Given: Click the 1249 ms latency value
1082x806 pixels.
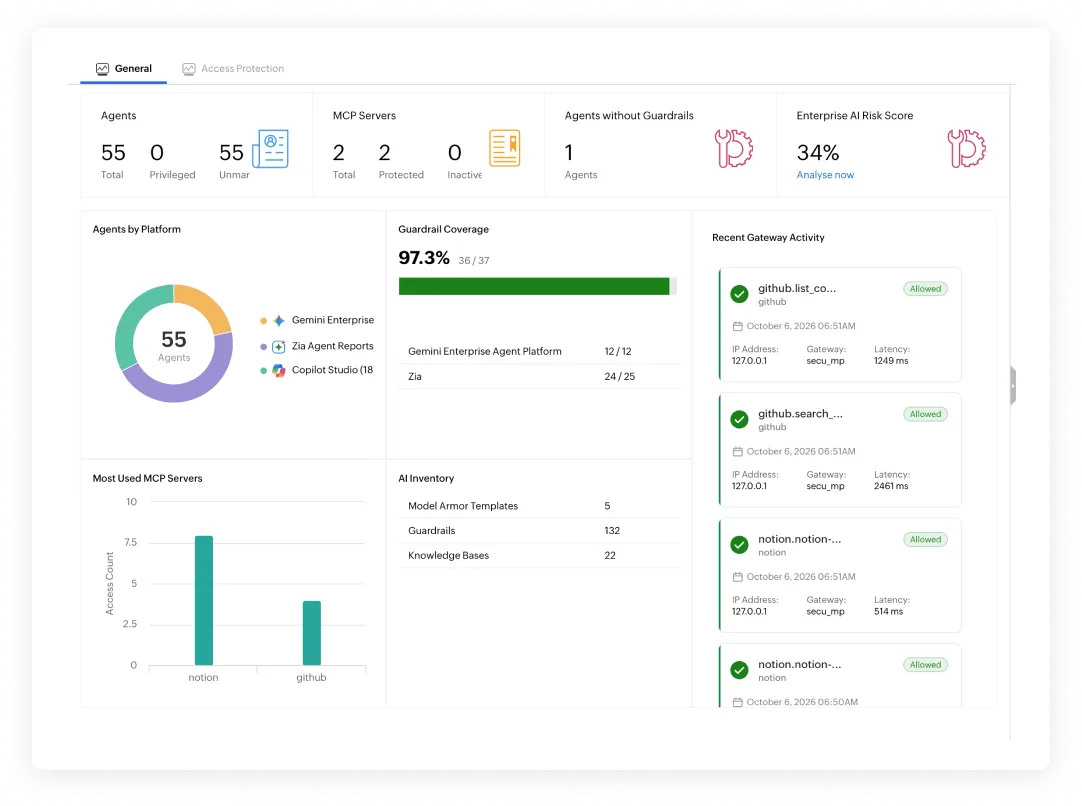Looking at the screenshot, I should click(x=891, y=361).
